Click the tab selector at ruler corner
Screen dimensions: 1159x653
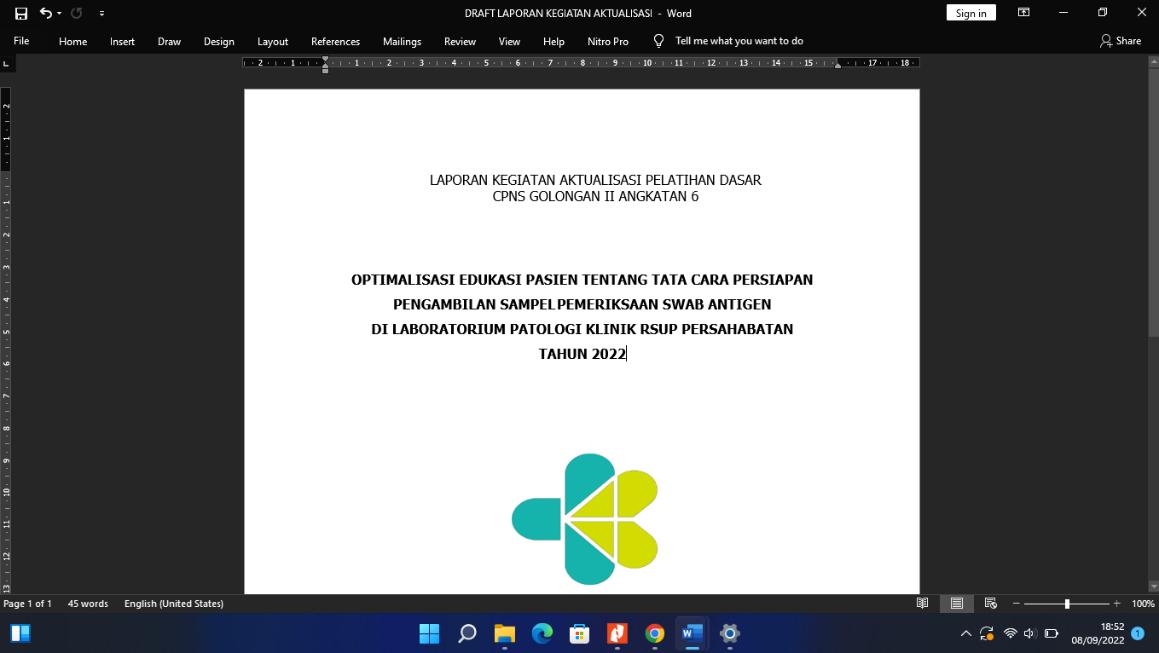(6, 64)
